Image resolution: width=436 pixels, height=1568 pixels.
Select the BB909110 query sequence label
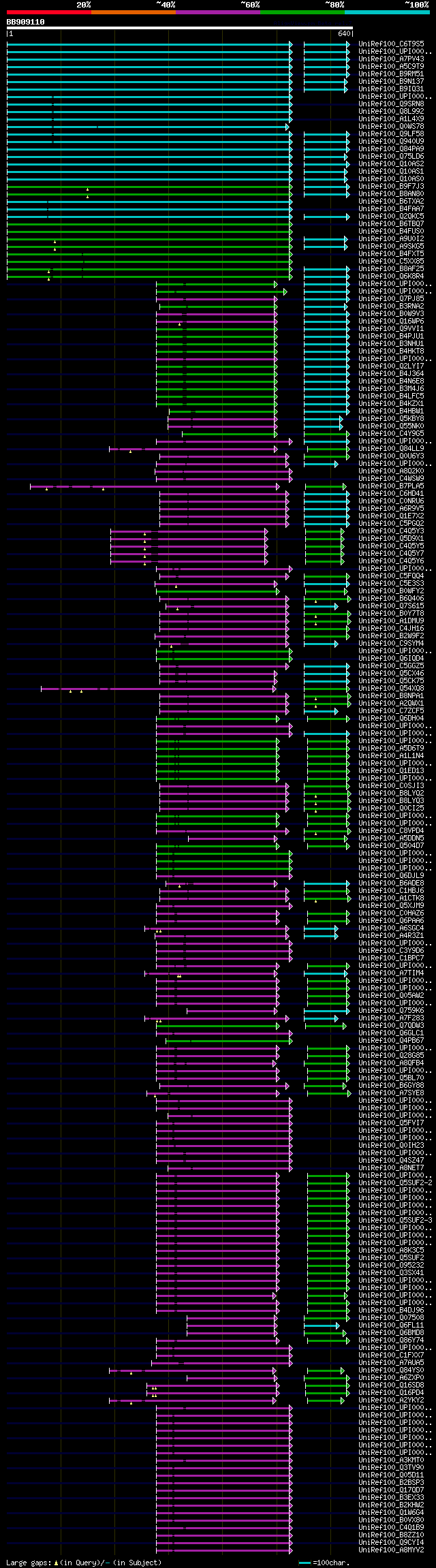26,22
